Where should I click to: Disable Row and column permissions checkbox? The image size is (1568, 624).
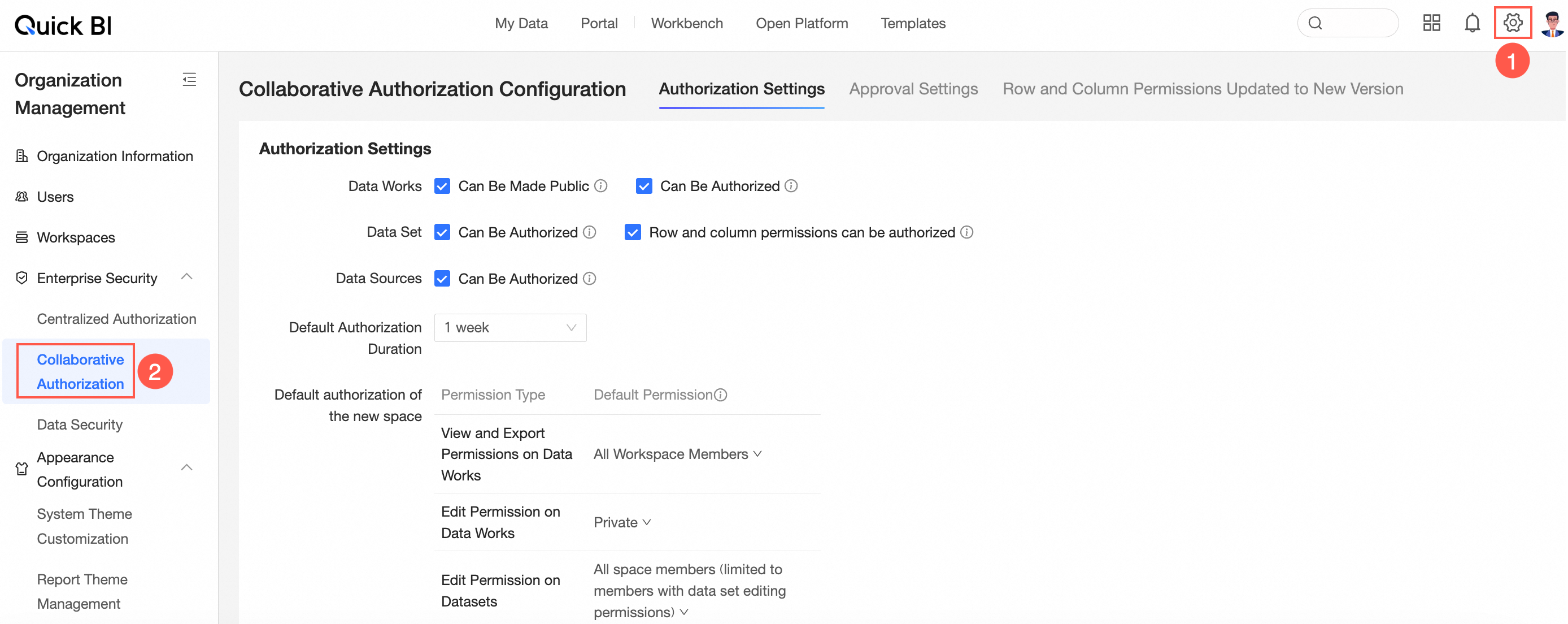[x=633, y=232]
